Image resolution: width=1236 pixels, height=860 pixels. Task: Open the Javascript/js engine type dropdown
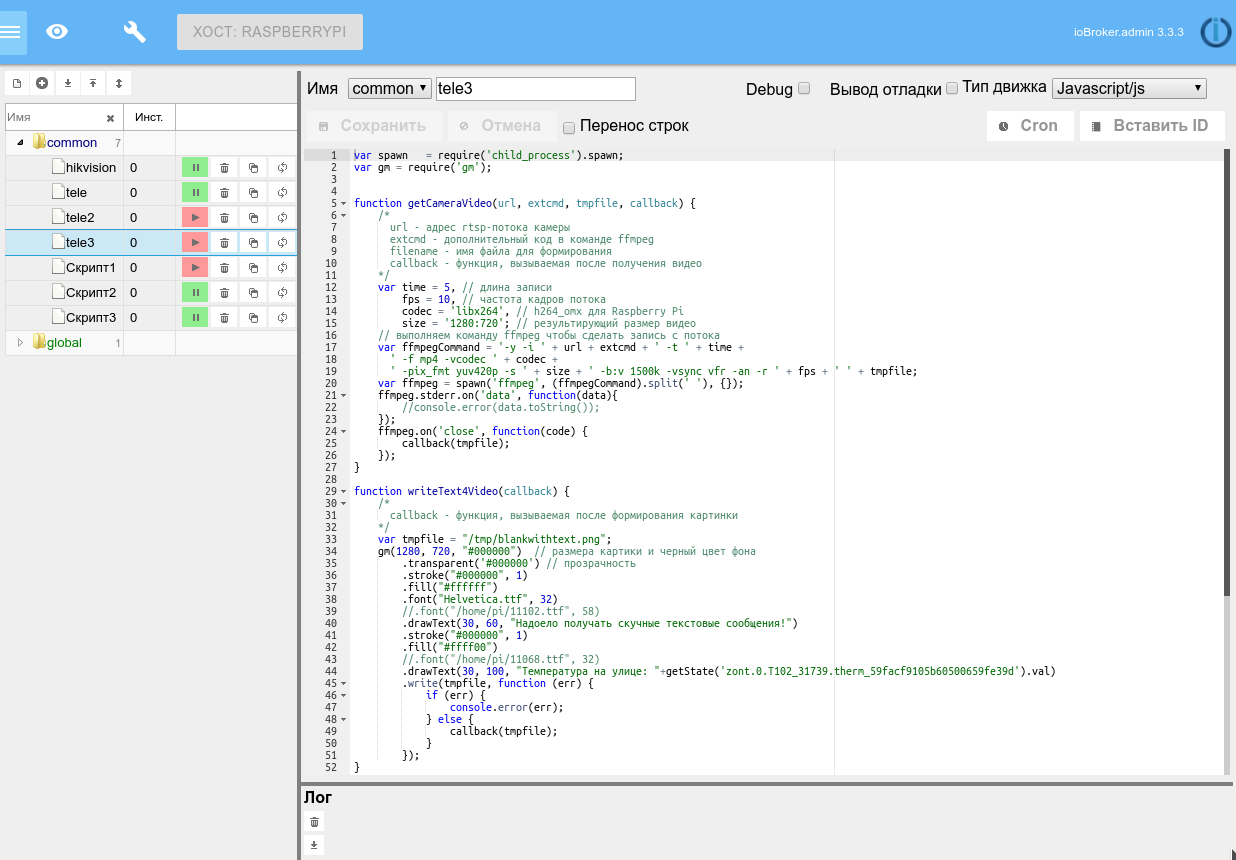click(x=1129, y=89)
